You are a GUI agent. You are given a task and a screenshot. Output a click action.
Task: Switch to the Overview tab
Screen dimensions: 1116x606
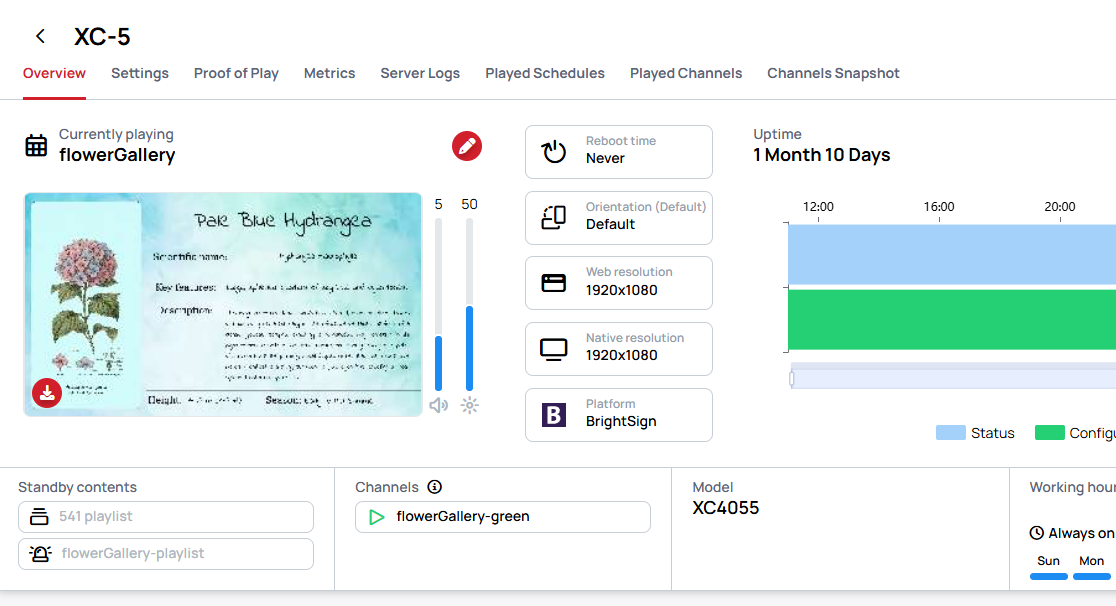pos(54,73)
